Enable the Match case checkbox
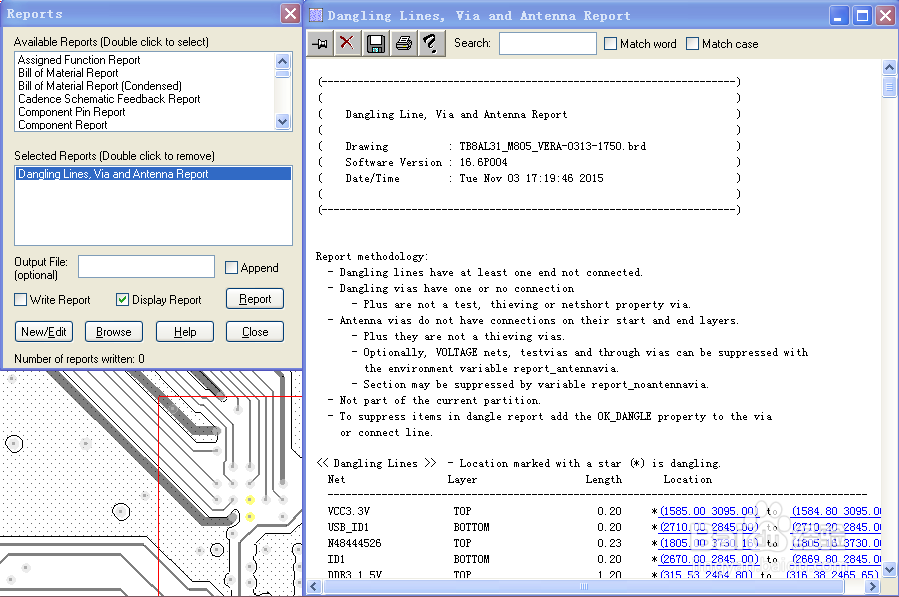This screenshot has width=899, height=597. pos(693,44)
